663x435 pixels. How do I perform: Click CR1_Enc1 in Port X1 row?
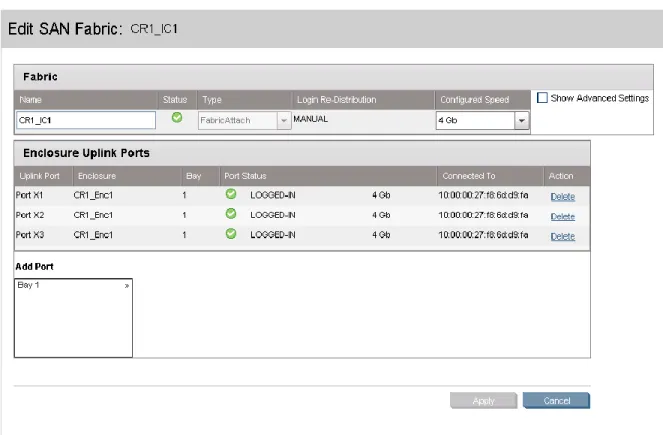[x=93, y=195]
